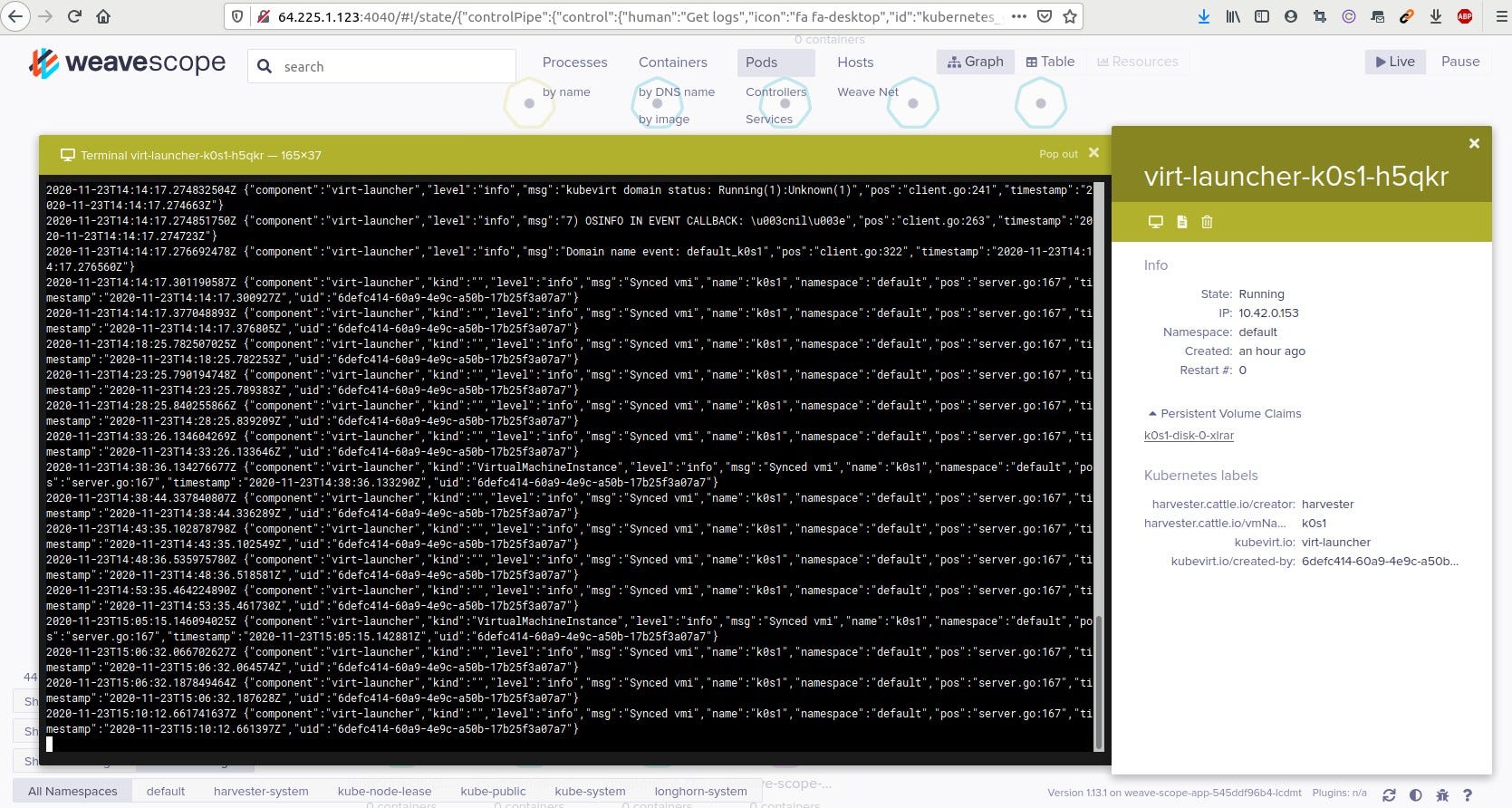Pause live updates

pos(1459,62)
